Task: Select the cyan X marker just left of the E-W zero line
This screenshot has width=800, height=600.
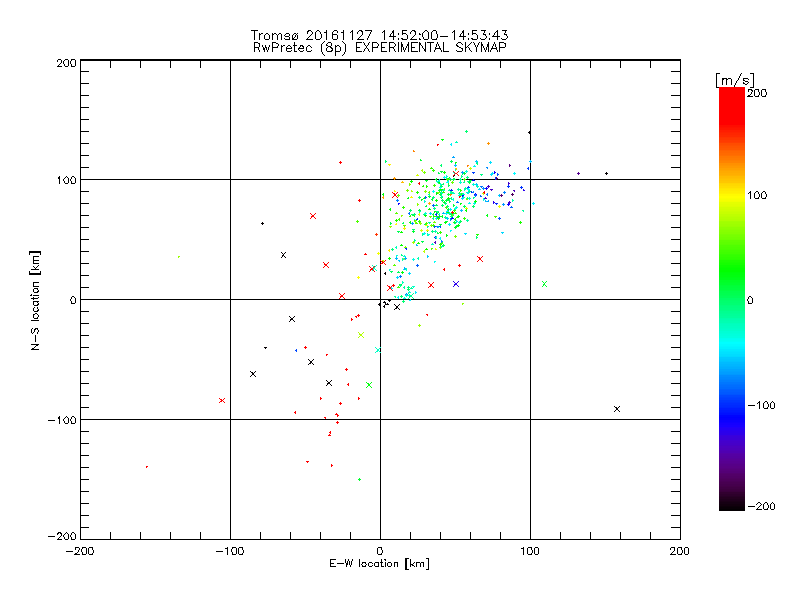Action: 378,350
